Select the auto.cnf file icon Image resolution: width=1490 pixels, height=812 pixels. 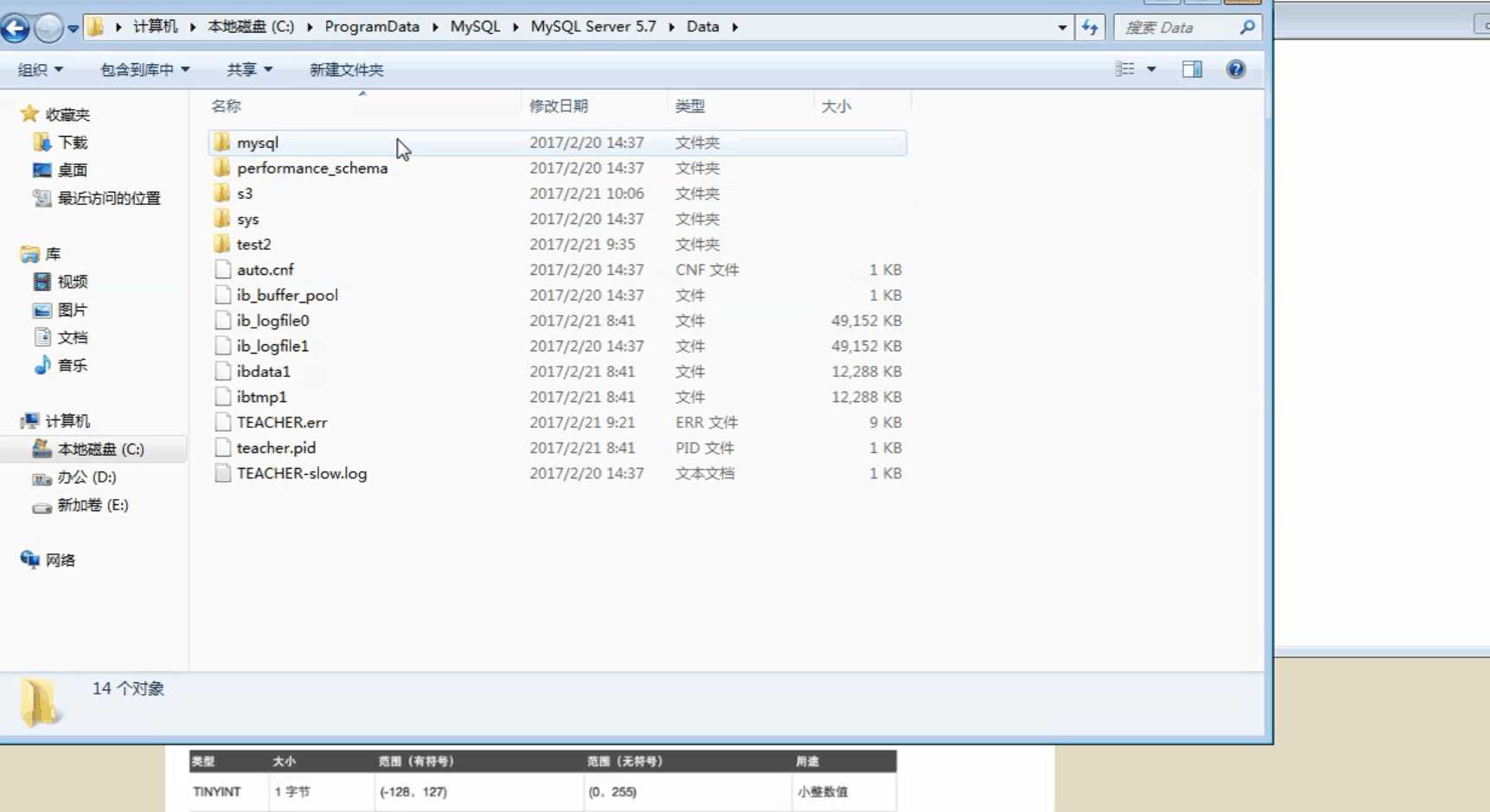pos(222,269)
